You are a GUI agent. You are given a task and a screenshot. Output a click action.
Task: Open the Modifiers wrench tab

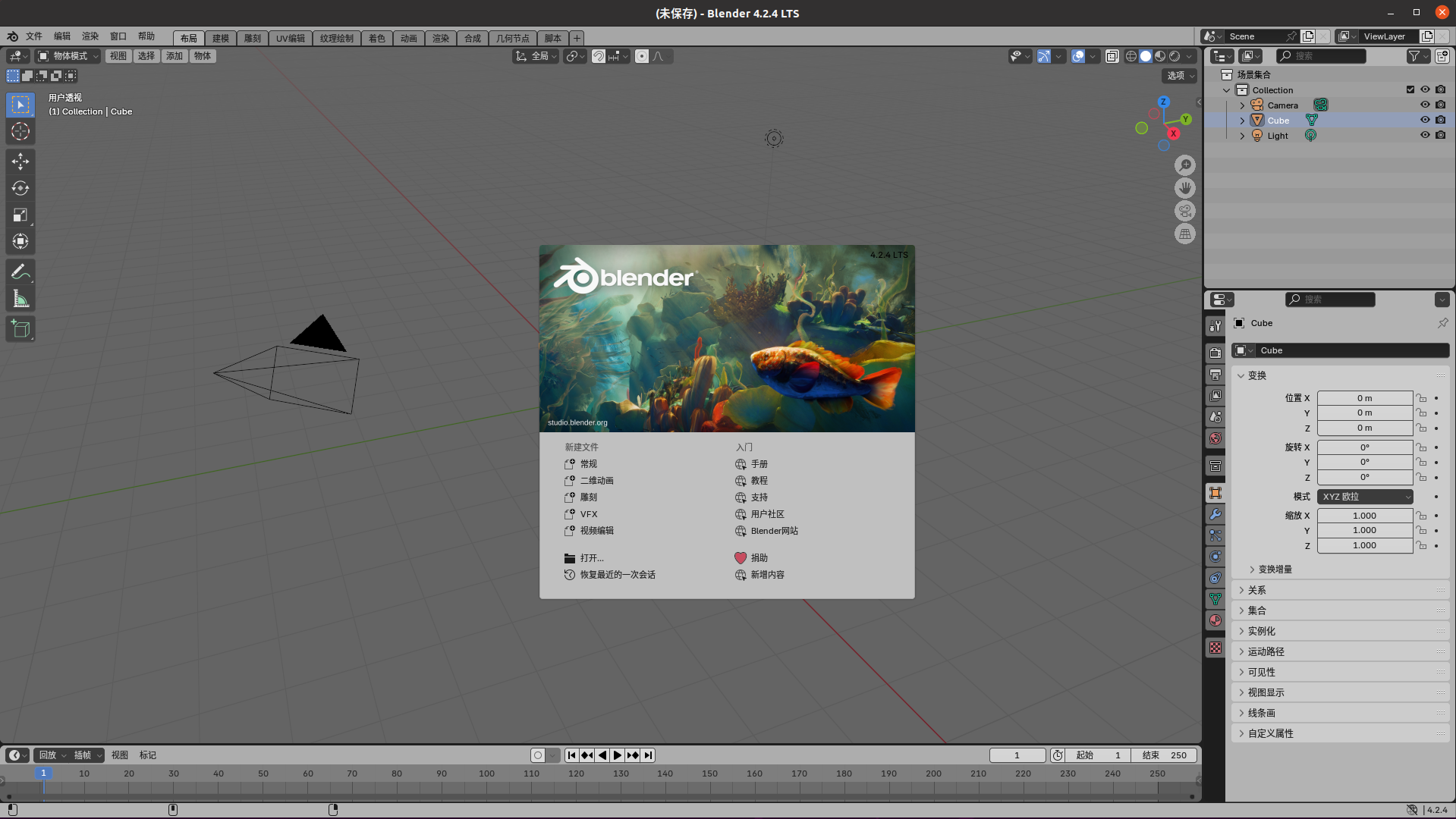1215,514
